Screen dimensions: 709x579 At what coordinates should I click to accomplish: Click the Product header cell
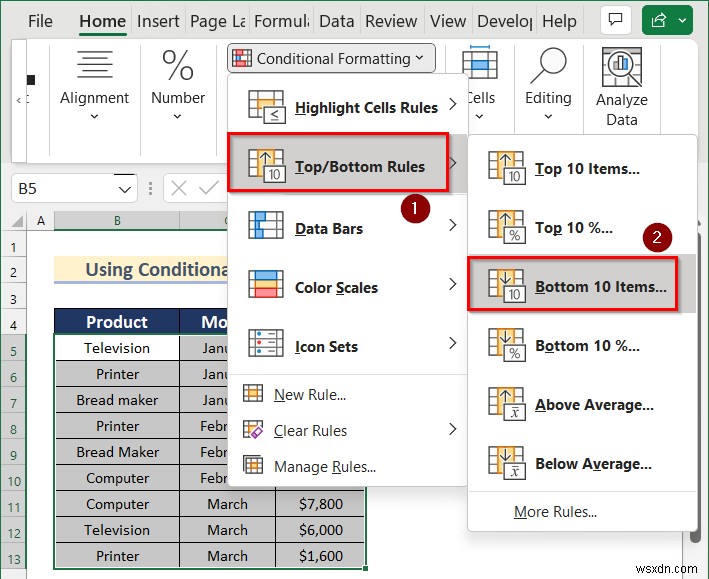pyautogui.click(x=117, y=322)
